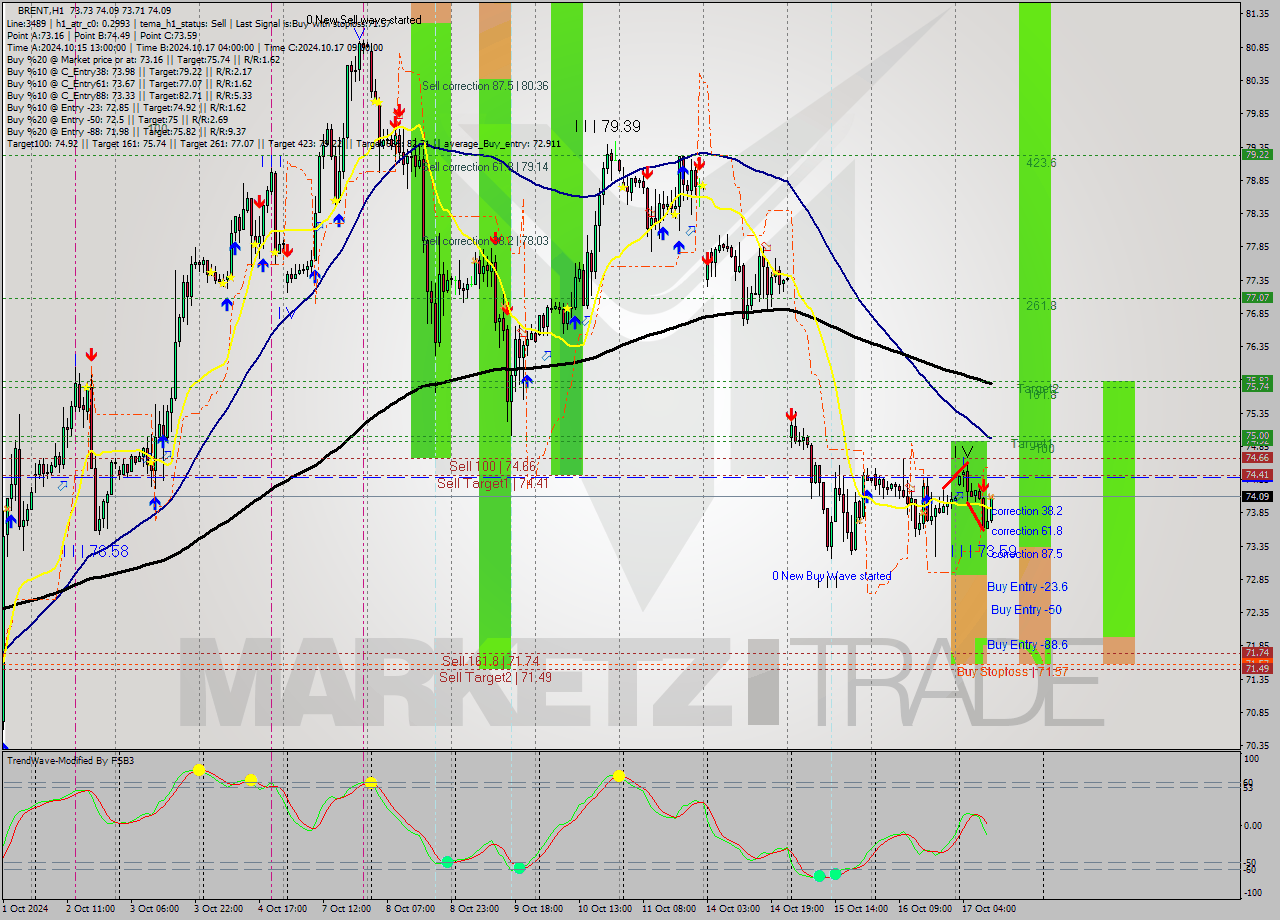1280x920 pixels.
Task: Click the '16 Oct 09:00' time label
Action: point(925,908)
